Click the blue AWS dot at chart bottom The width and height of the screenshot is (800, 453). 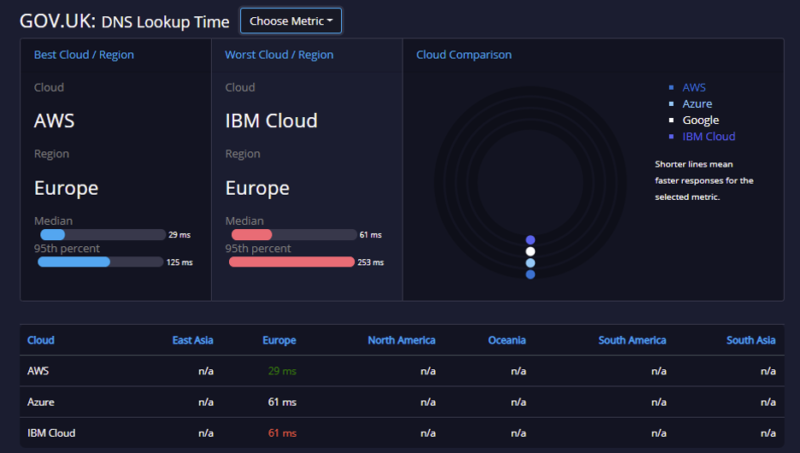click(x=531, y=274)
